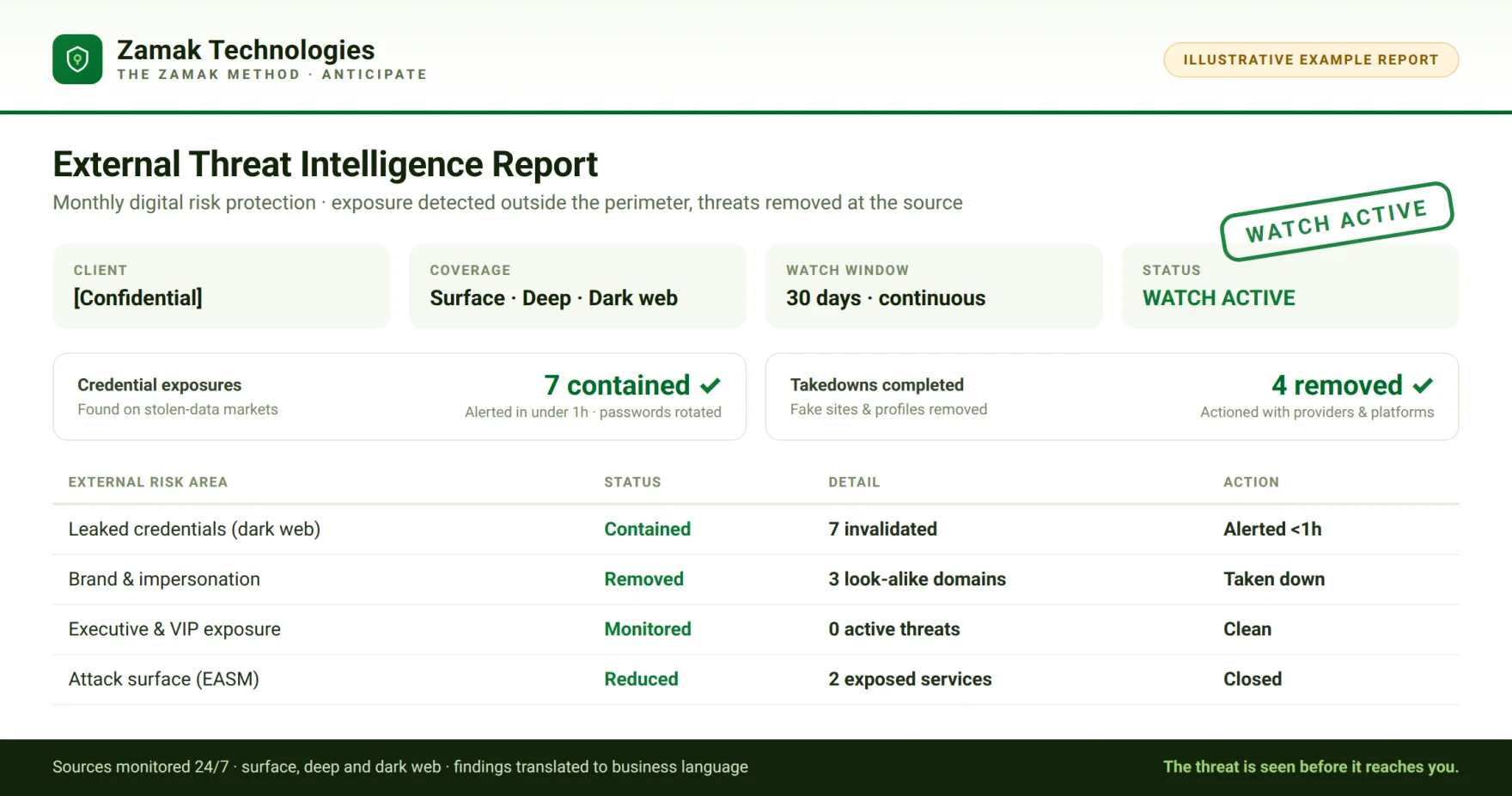Select the Brand & impersonation row label
This screenshot has height=796, width=1512.
point(164,579)
